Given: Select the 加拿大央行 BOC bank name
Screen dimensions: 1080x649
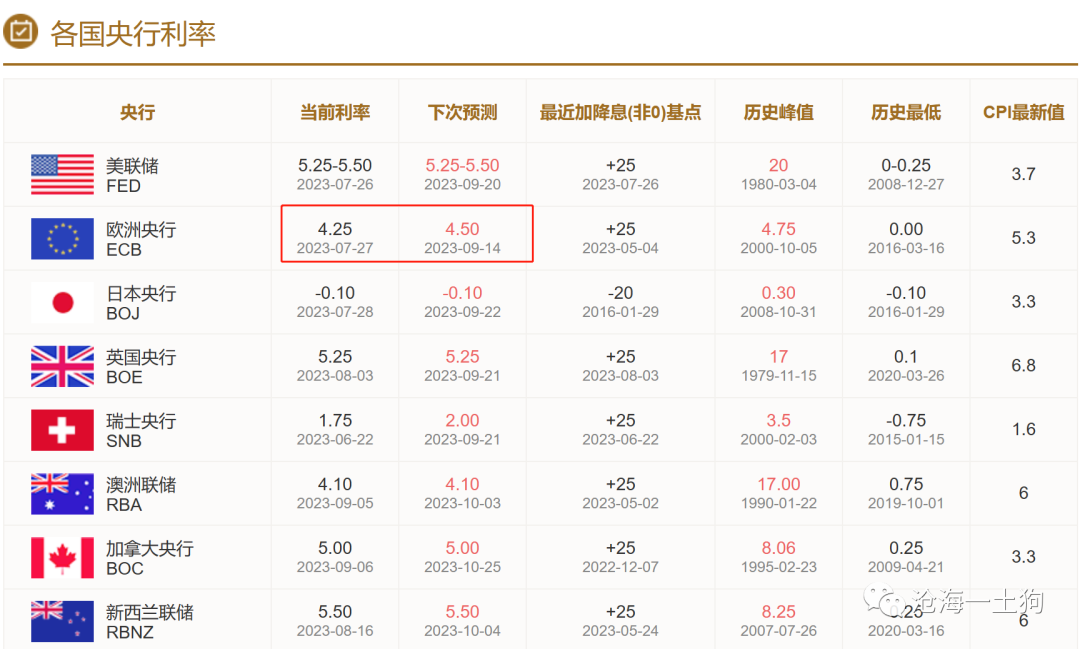Looking at the screenshot, I should tap(149, 558).
